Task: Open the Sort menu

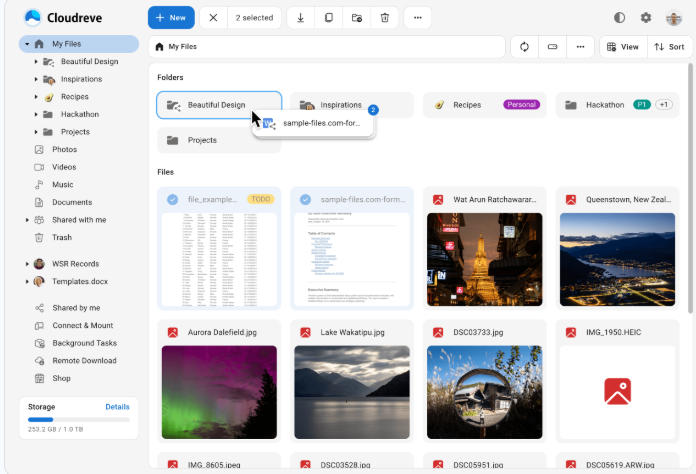Action: point(669,47)
